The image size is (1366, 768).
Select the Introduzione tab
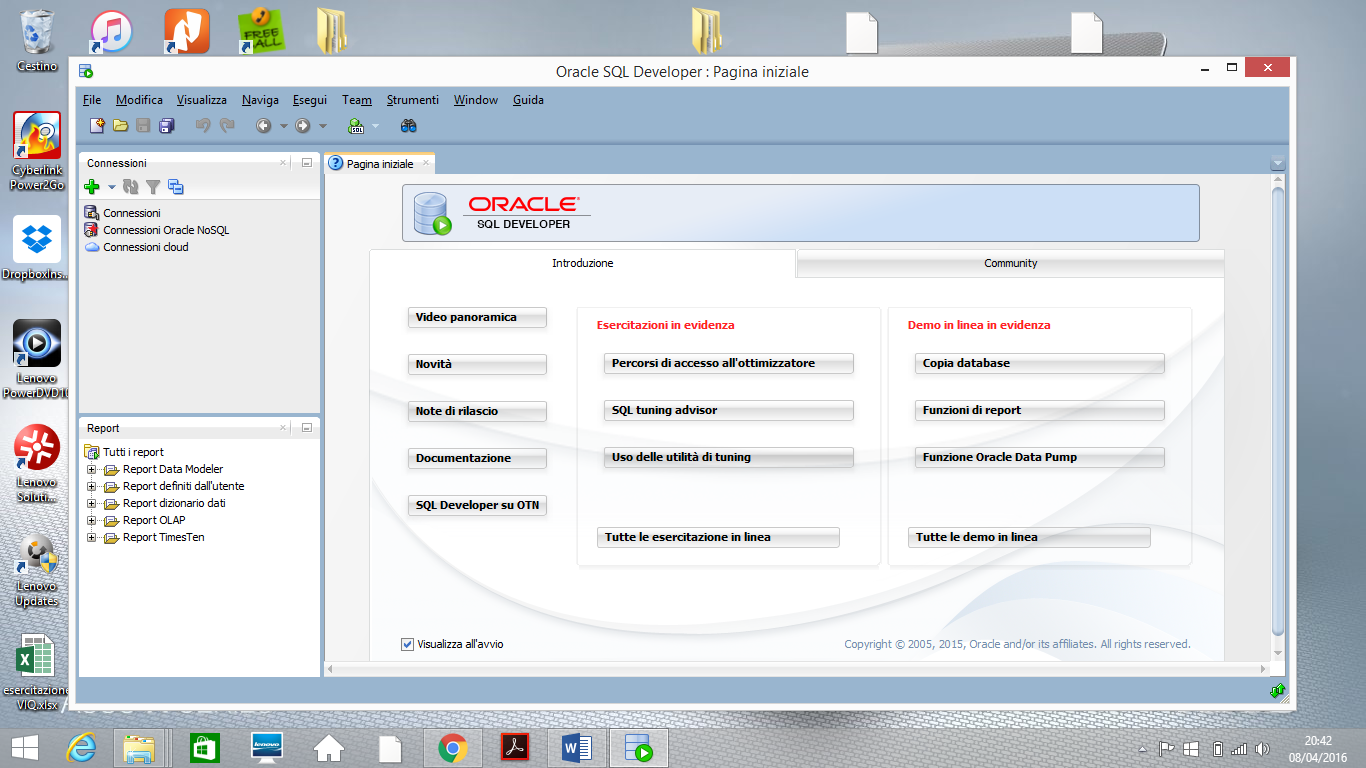pos(583,263)
